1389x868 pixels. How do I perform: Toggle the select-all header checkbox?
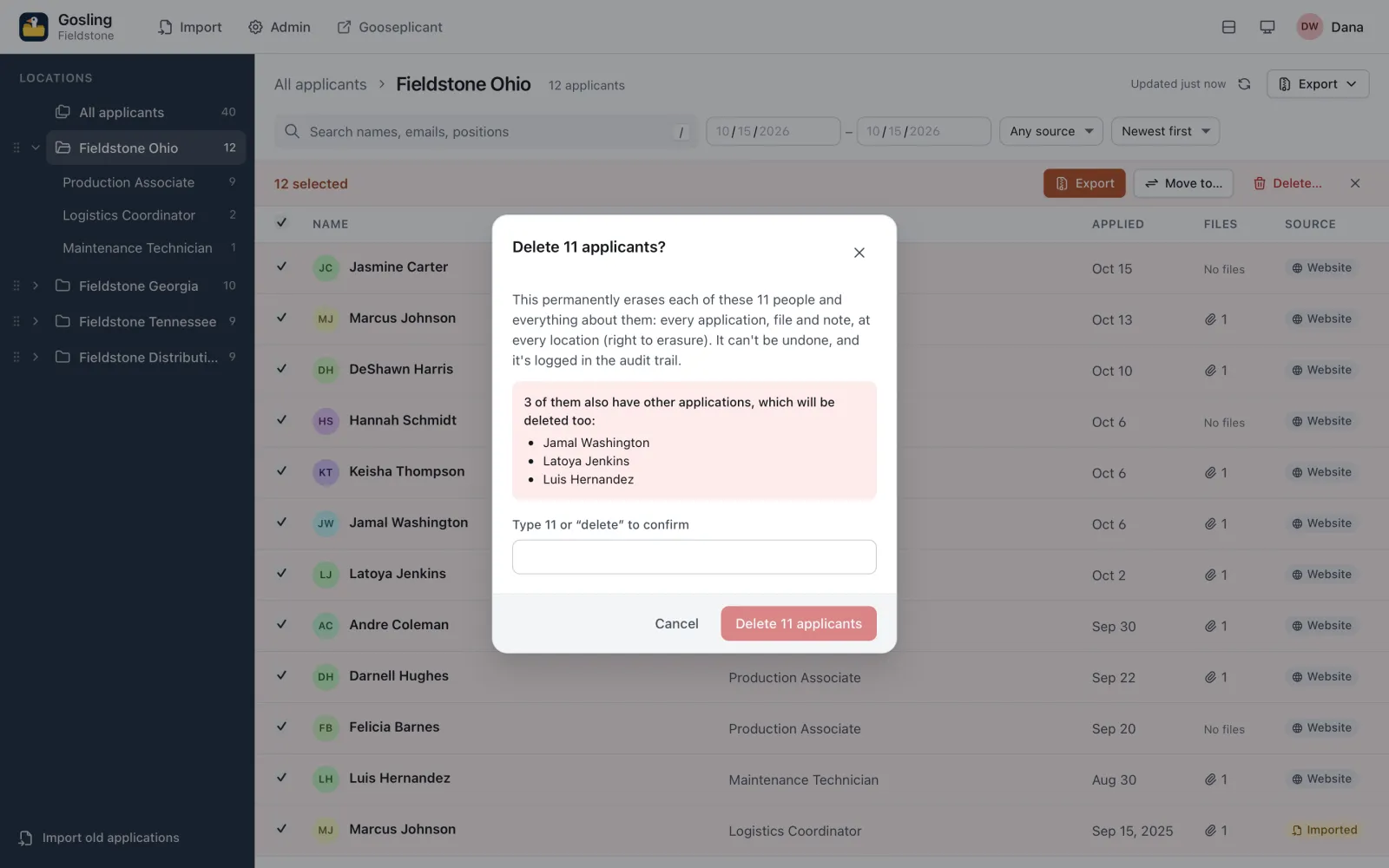click(281, 223)
